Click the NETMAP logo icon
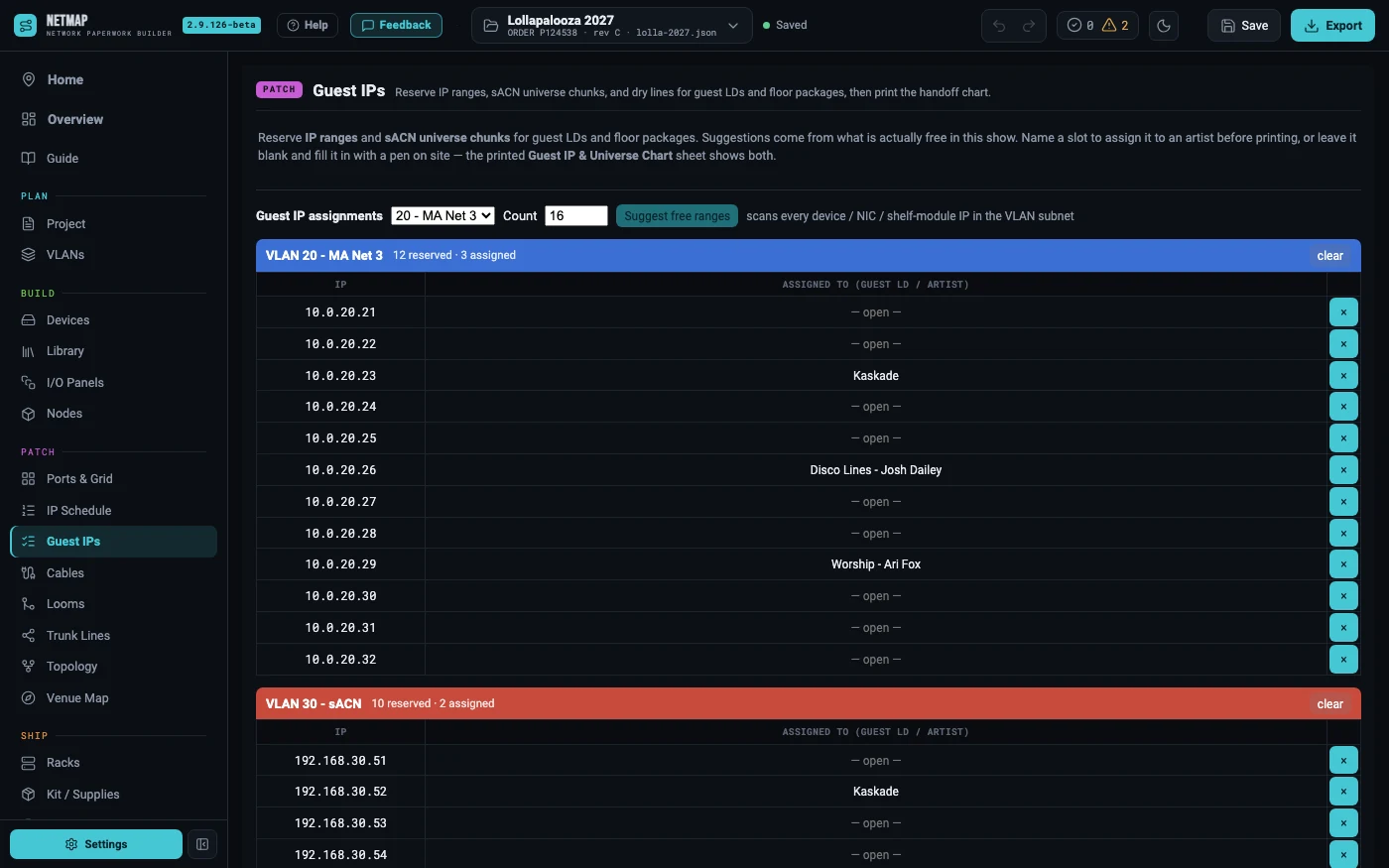 [26, 25]
